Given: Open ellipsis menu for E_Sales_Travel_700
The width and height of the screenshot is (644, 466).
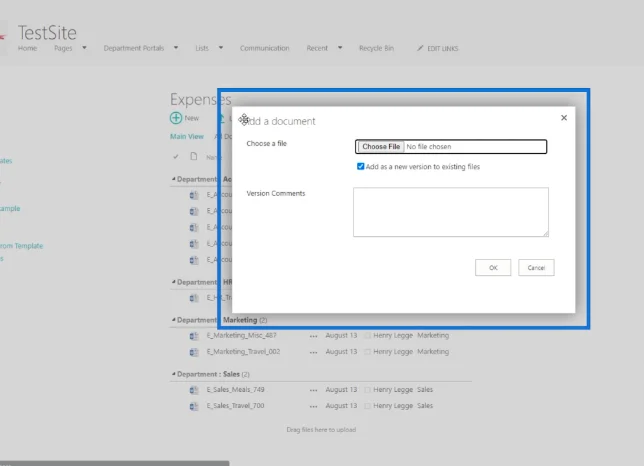Looking at the screenshot, I should [313, 406].
